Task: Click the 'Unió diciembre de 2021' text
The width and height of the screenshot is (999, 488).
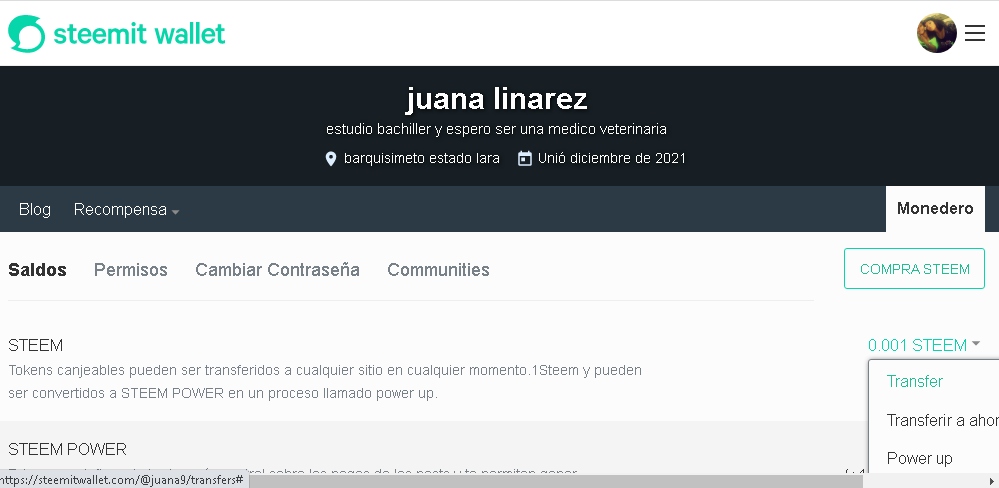Action: click(x=612, y=159)
